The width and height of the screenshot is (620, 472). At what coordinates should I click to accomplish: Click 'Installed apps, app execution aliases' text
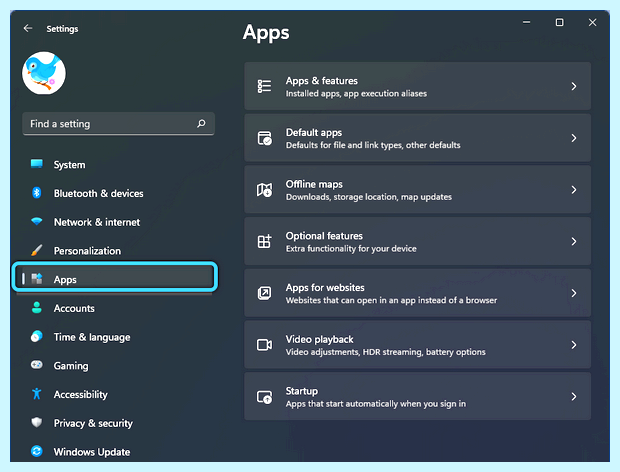[x=356, y=94]
